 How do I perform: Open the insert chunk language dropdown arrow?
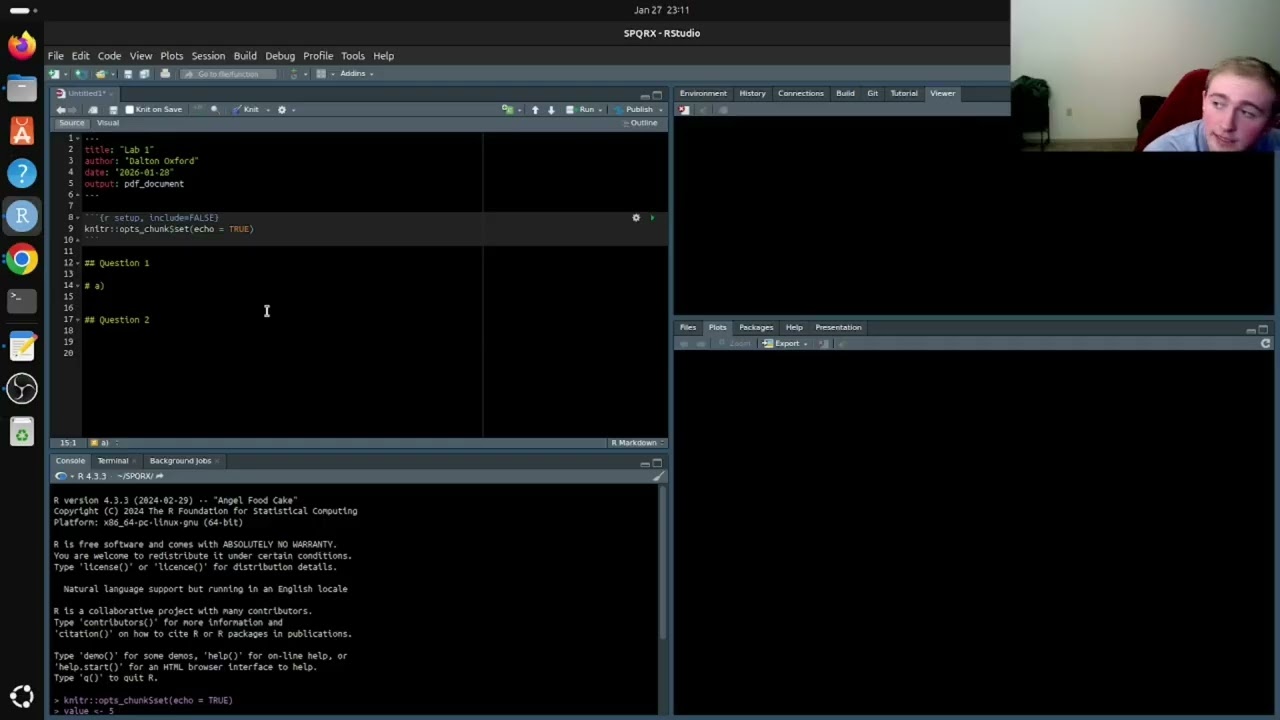(x=520, y=110)
